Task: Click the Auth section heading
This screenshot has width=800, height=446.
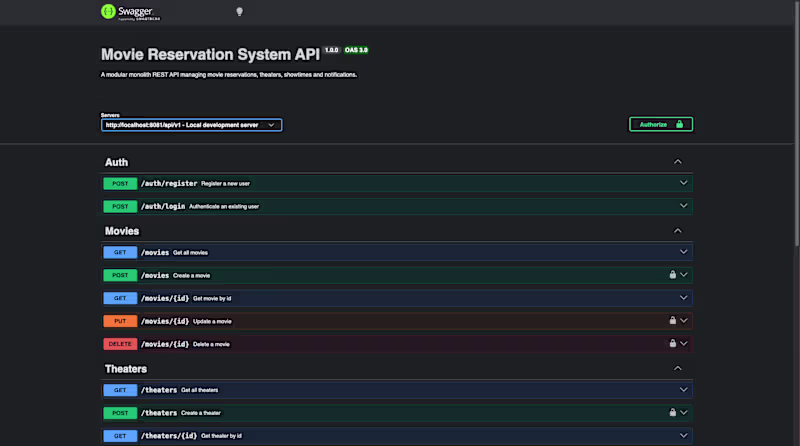Action: pos(116,162)
